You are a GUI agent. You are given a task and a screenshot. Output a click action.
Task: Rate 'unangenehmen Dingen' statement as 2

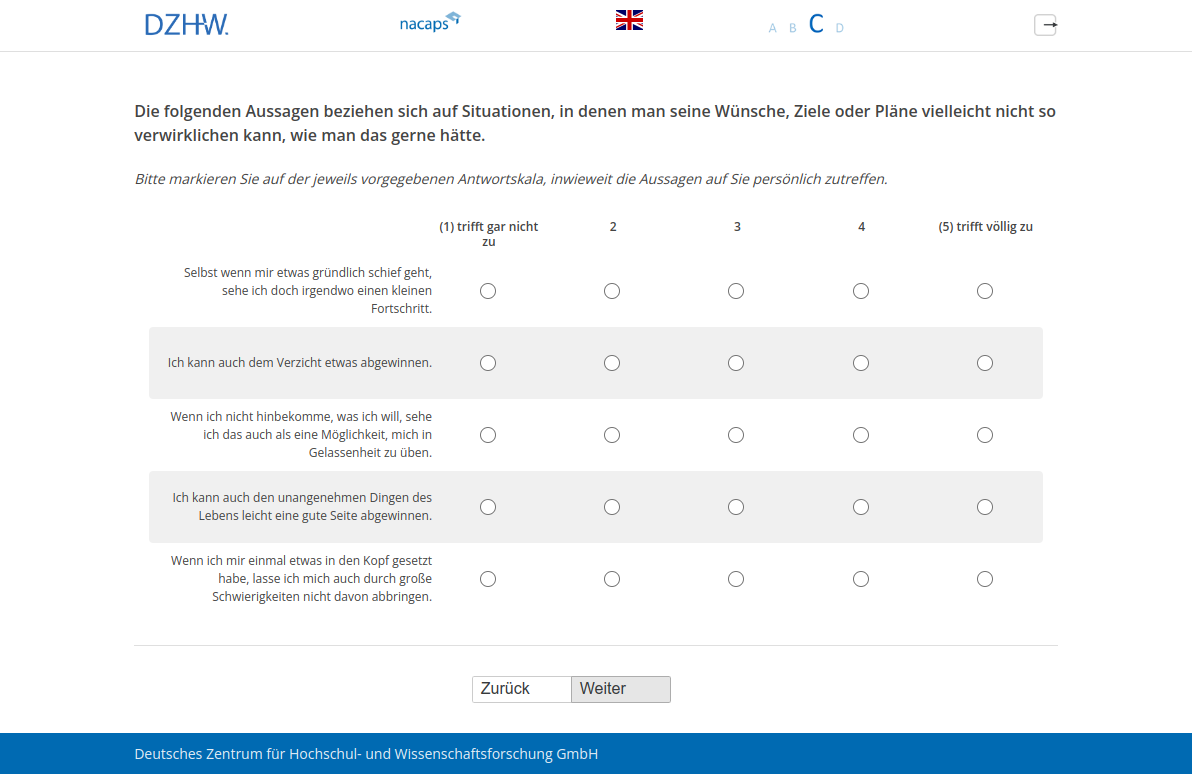(x=612, y=507)
